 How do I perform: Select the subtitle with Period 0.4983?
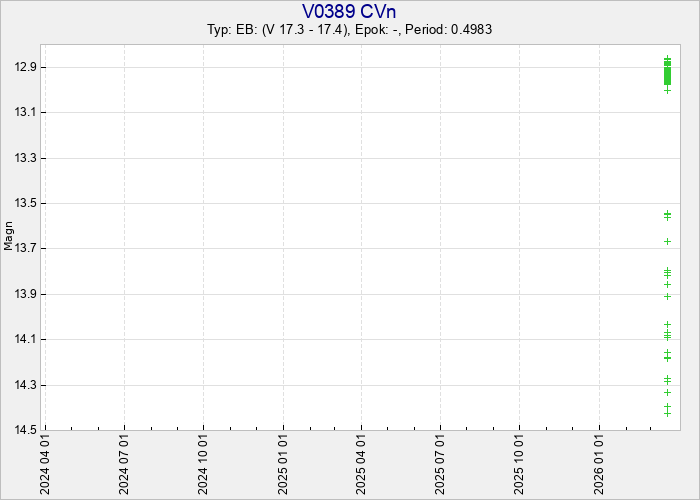point(349,30)
